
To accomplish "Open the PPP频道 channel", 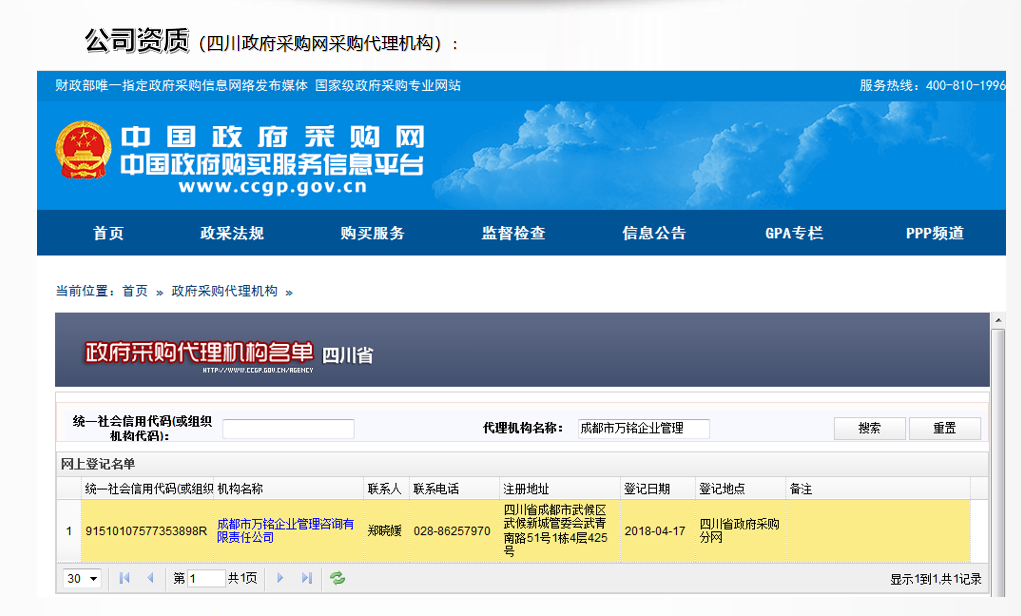I will [934, 233].
